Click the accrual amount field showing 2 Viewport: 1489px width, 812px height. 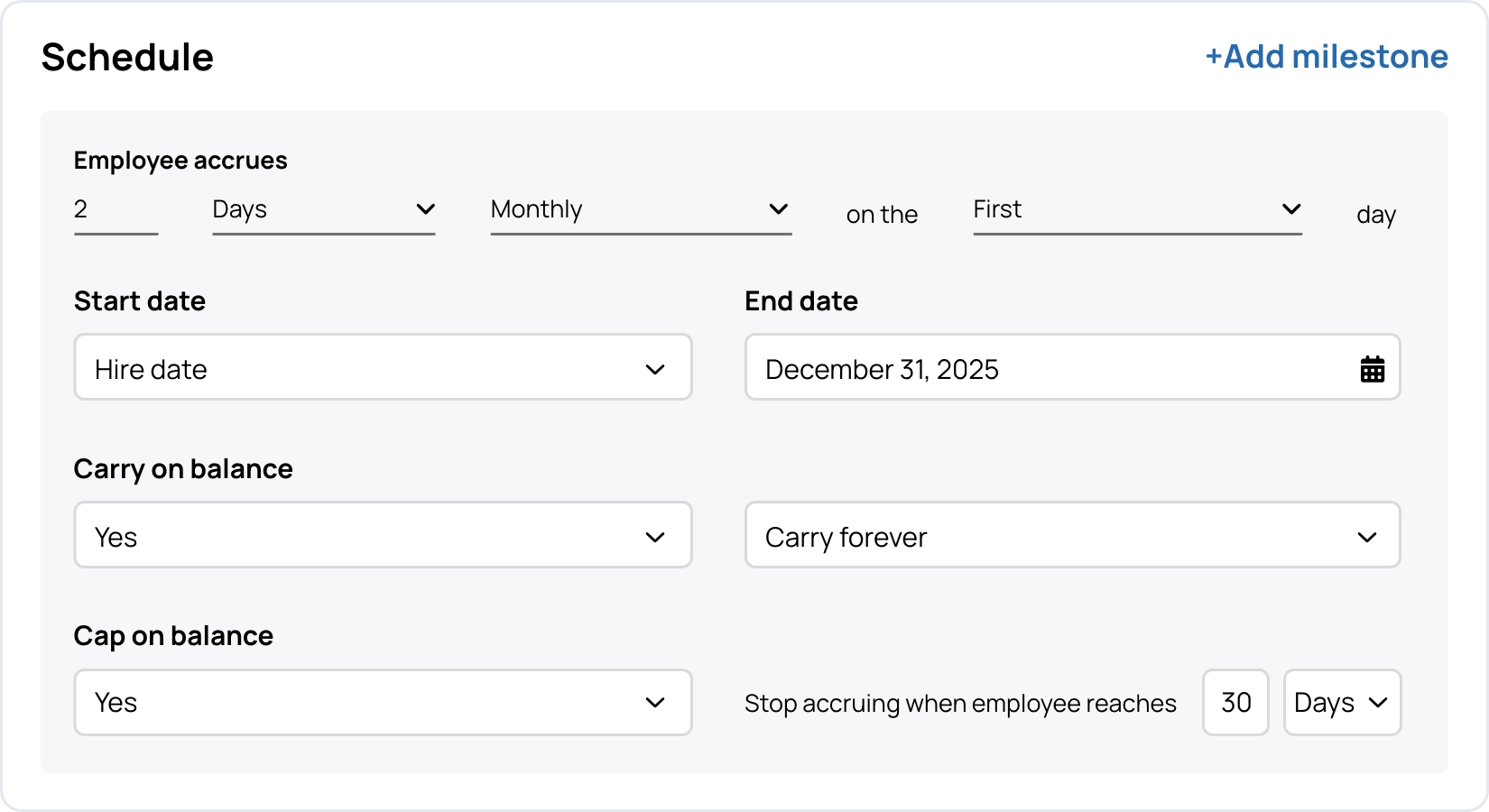tap(115, 209)
